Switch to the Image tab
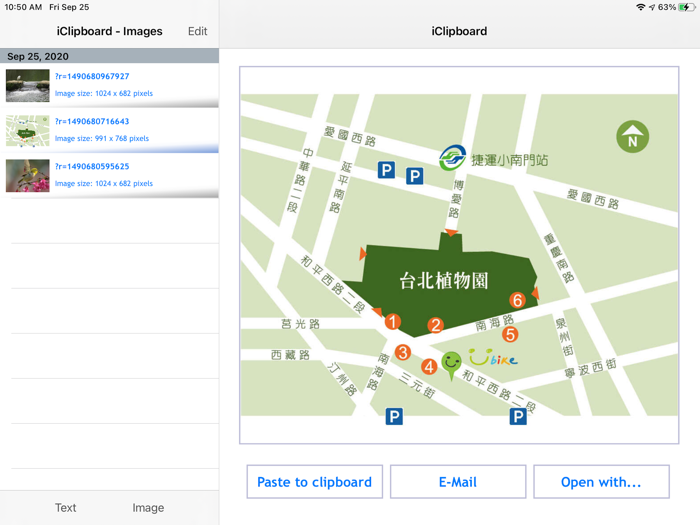The image size is (700, 525). [x=148, y=508]
